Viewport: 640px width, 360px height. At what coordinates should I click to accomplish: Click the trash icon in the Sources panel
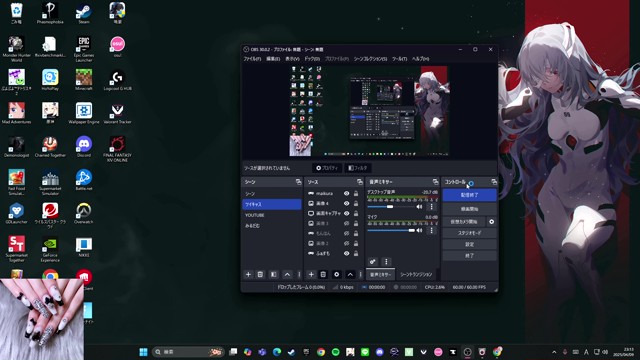click(323, 274)
